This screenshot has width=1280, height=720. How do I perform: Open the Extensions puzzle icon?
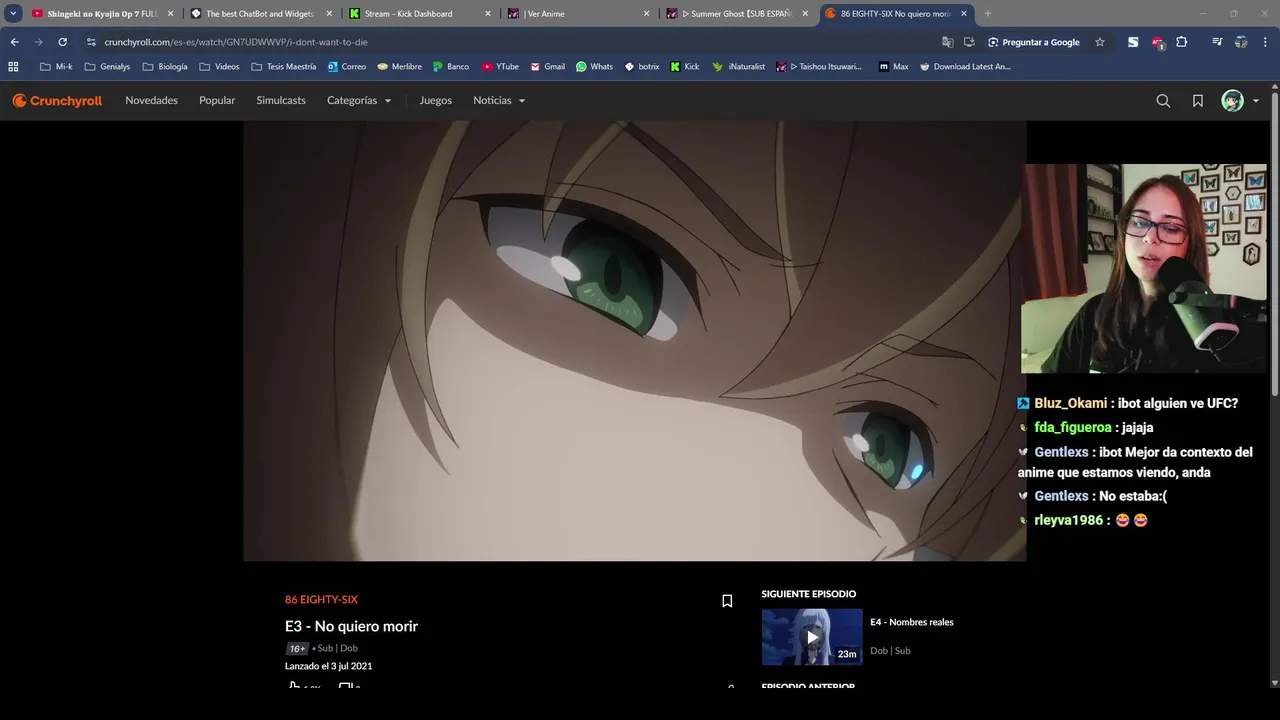tap(1181, 42)
